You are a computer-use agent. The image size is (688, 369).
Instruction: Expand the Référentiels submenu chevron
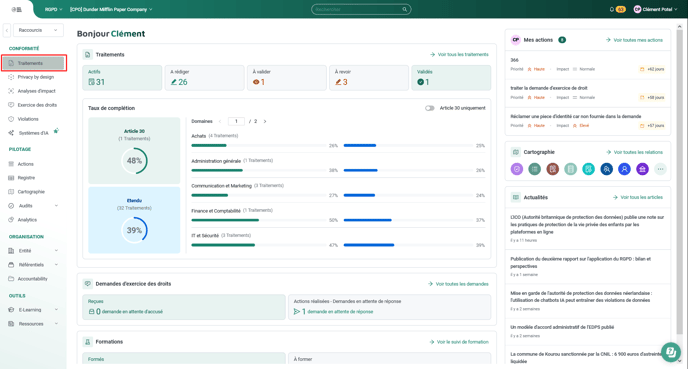(x=56, y=265)
